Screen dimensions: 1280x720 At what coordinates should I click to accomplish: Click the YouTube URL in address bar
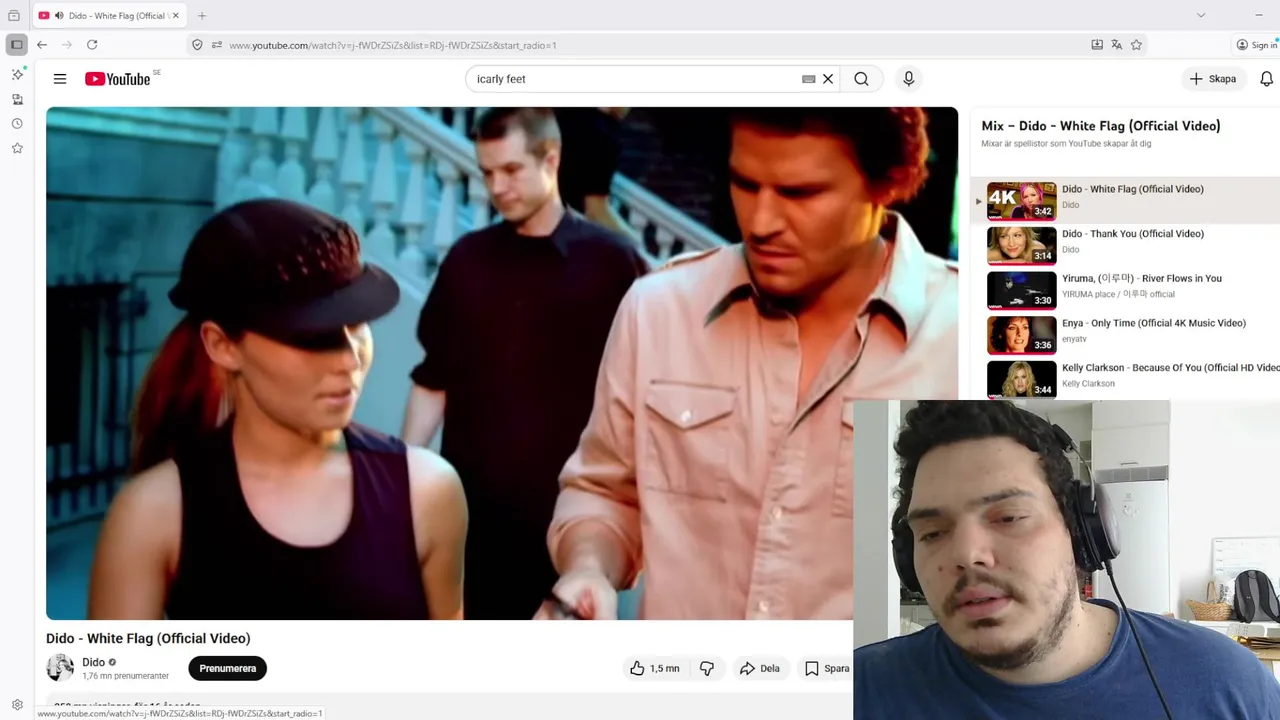pyautogui.click(x=392, y=45)
